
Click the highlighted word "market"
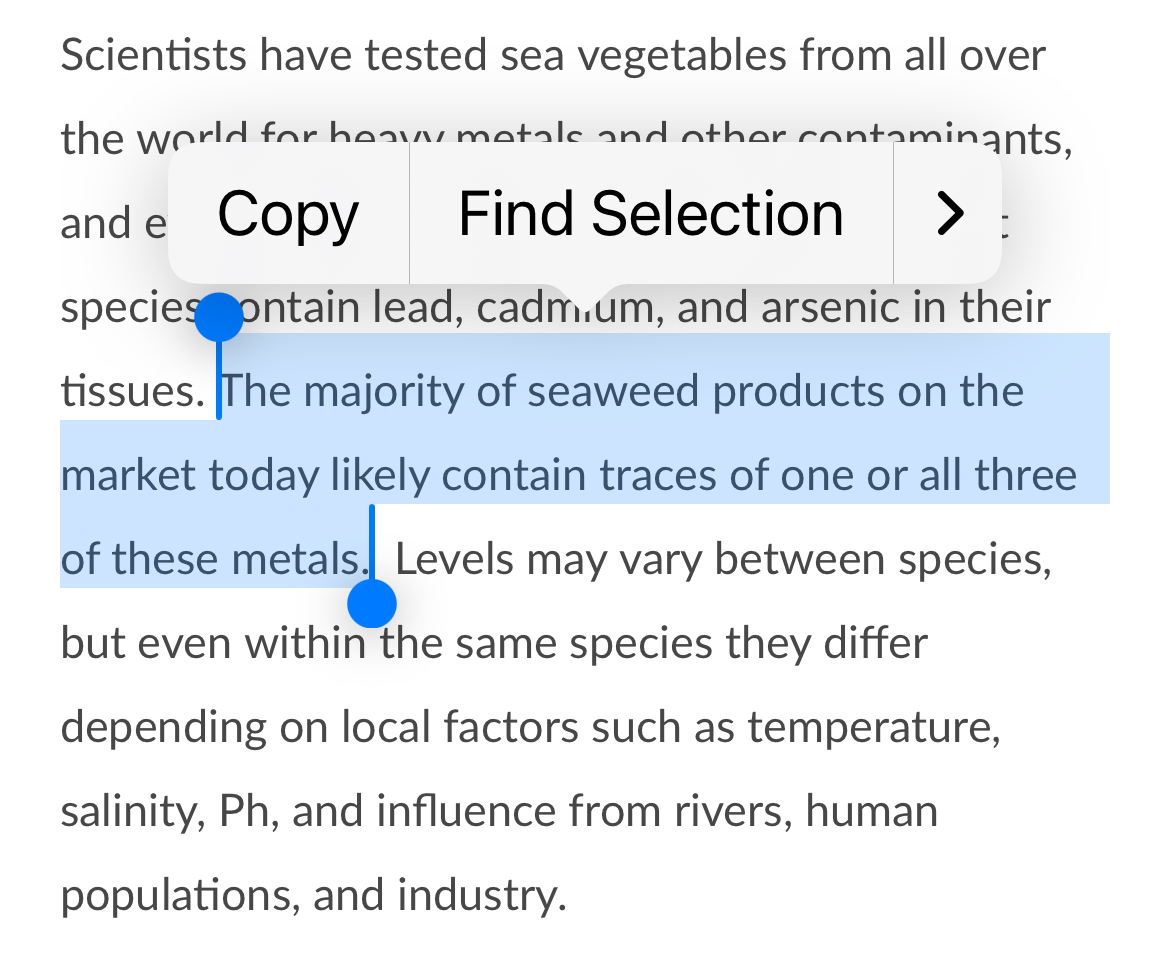point(128,476)
